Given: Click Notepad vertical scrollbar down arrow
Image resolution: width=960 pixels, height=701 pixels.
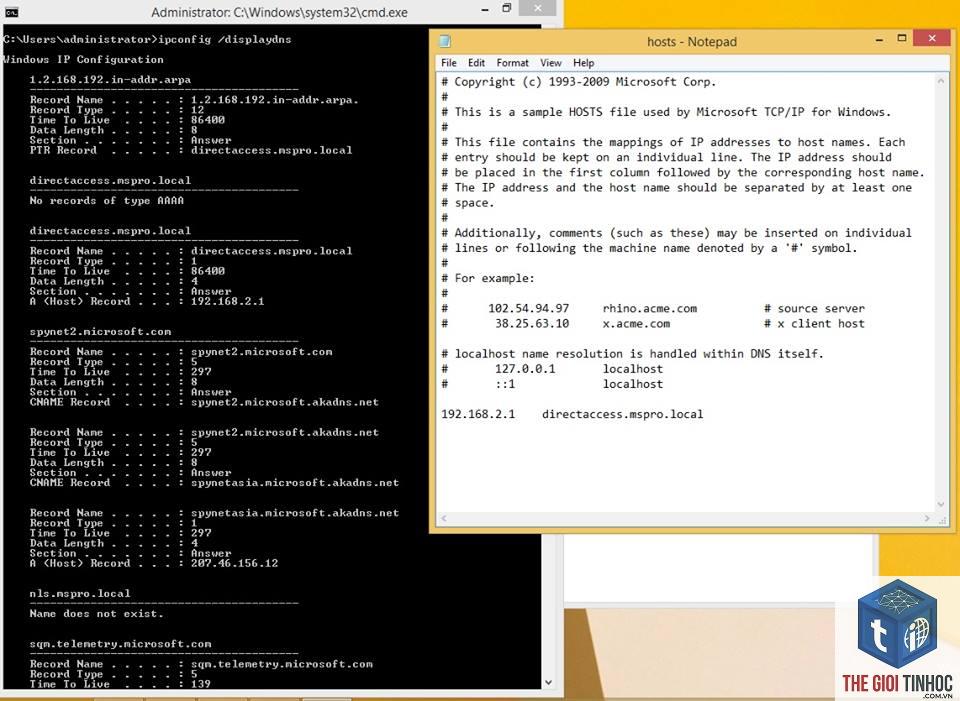Looking at the screenshot, I should point(941,504).
